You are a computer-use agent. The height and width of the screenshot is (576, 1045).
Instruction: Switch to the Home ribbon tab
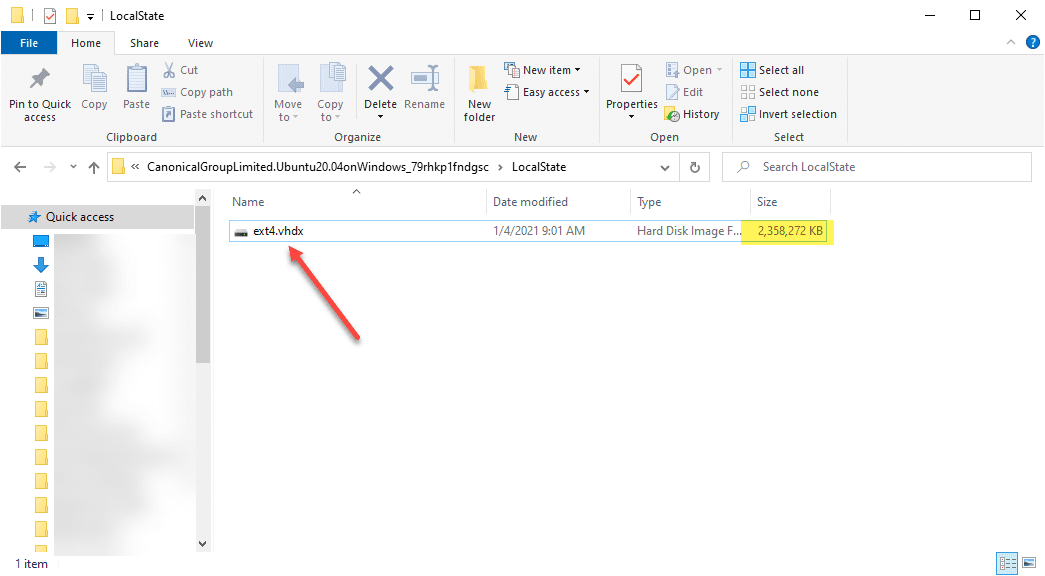pos(86,43)
